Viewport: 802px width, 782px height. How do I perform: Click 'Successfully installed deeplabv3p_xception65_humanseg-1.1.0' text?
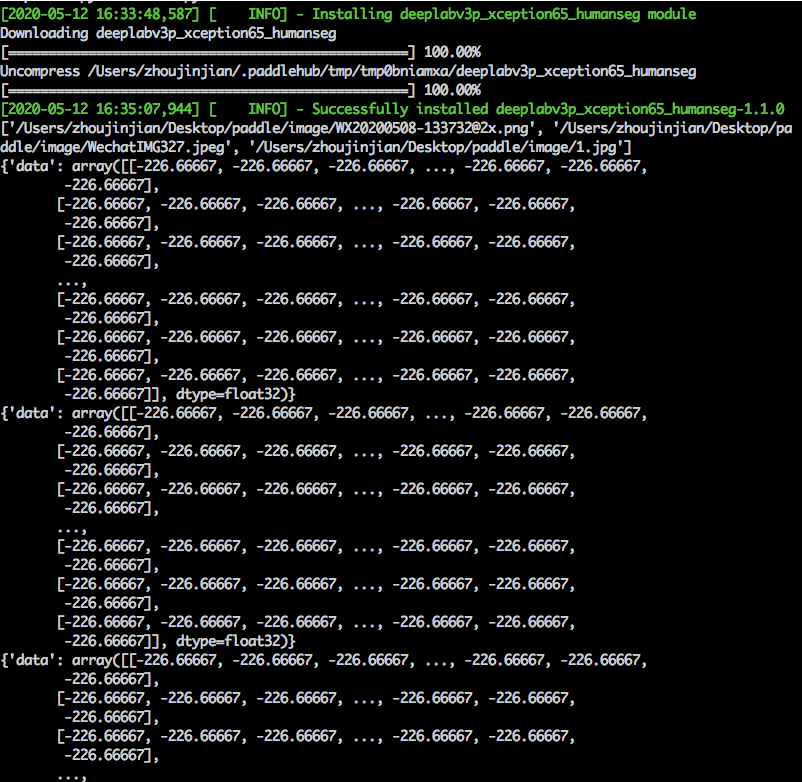548,109
